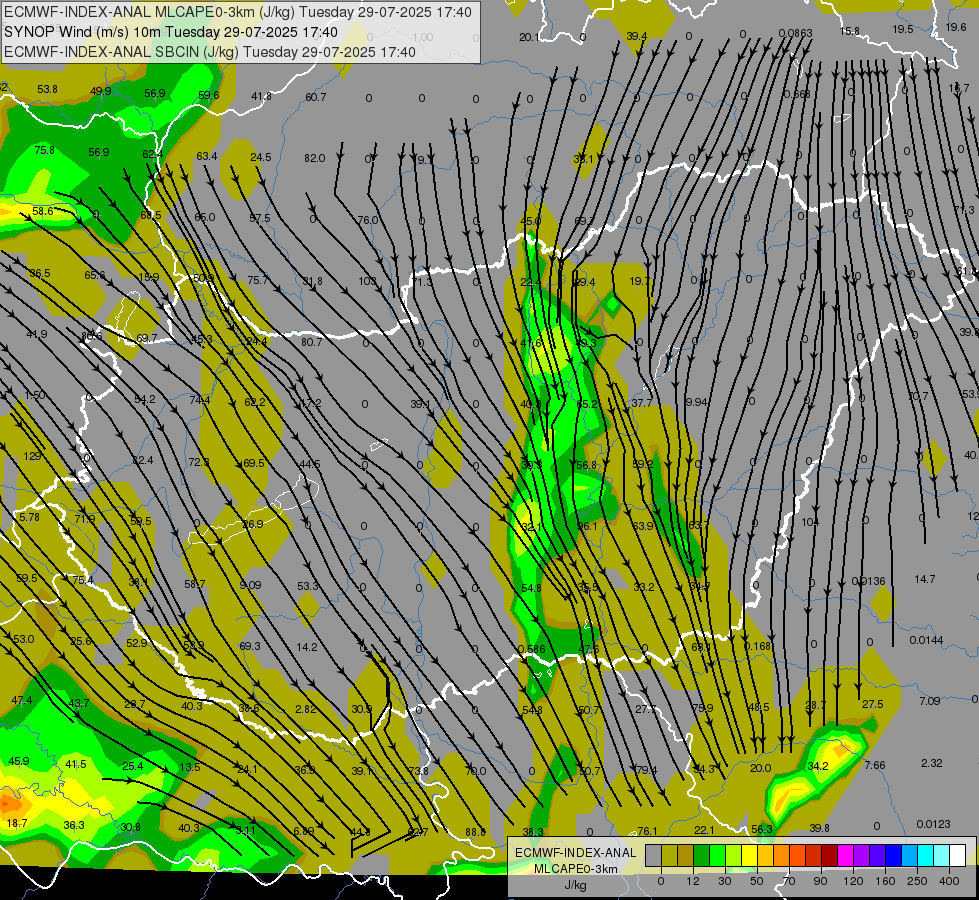The width and height of the screenshot is (979, 900).
Task: Click the map value 45.9
Action: point(19,761)
